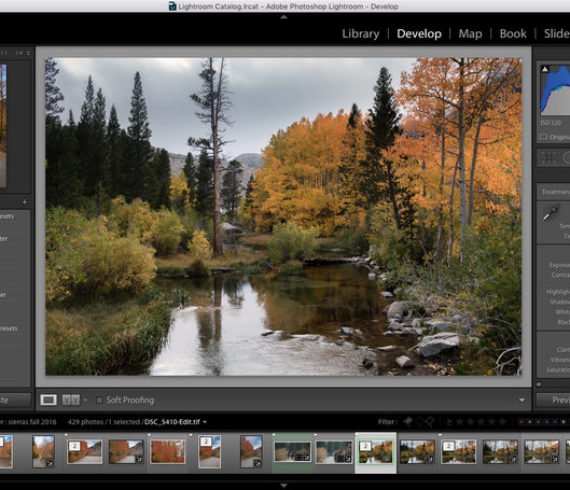Click the Previous button
570x490 pixels.
[553, 400]
